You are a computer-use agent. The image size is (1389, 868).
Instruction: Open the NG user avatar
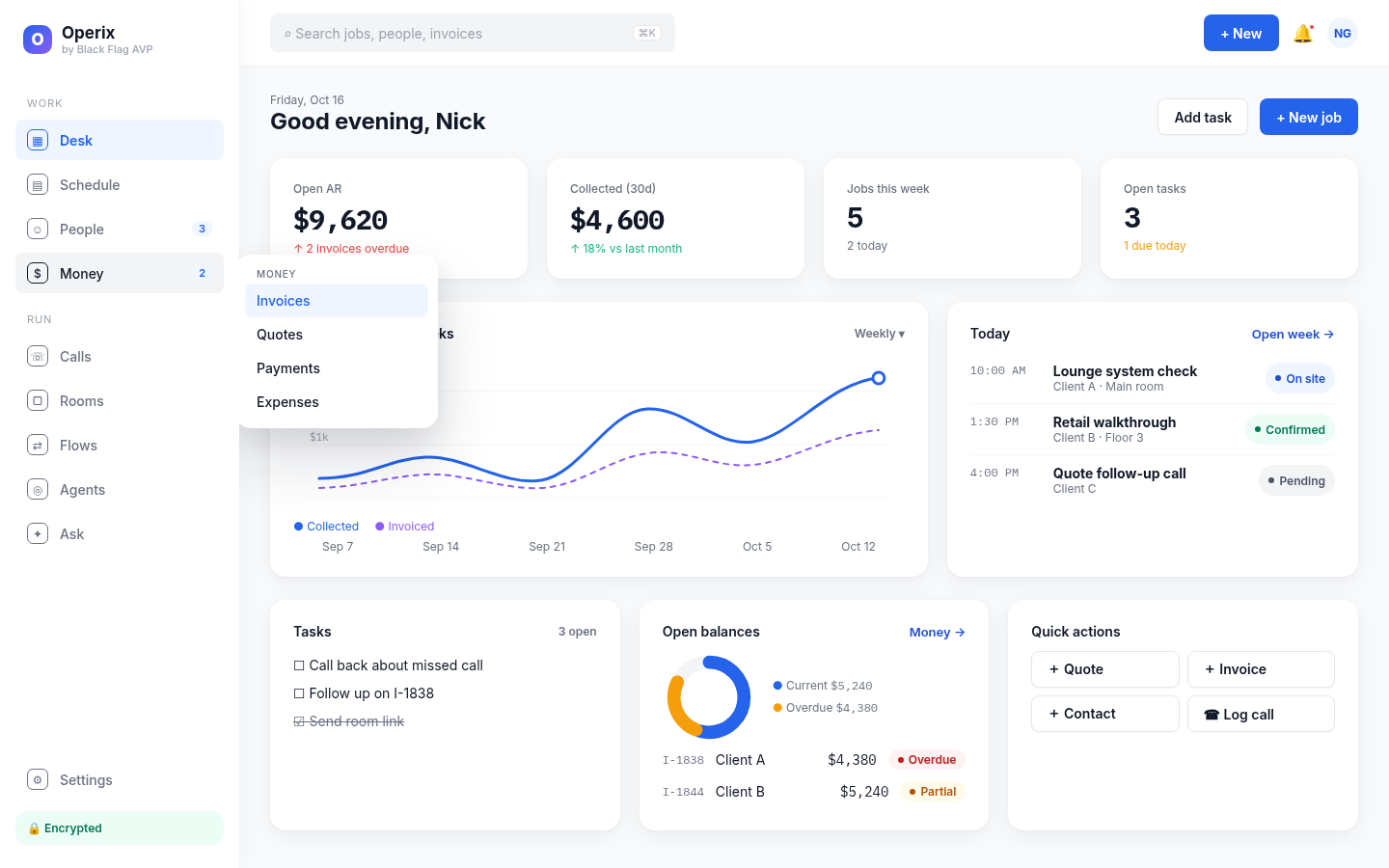pos(1343,34)
